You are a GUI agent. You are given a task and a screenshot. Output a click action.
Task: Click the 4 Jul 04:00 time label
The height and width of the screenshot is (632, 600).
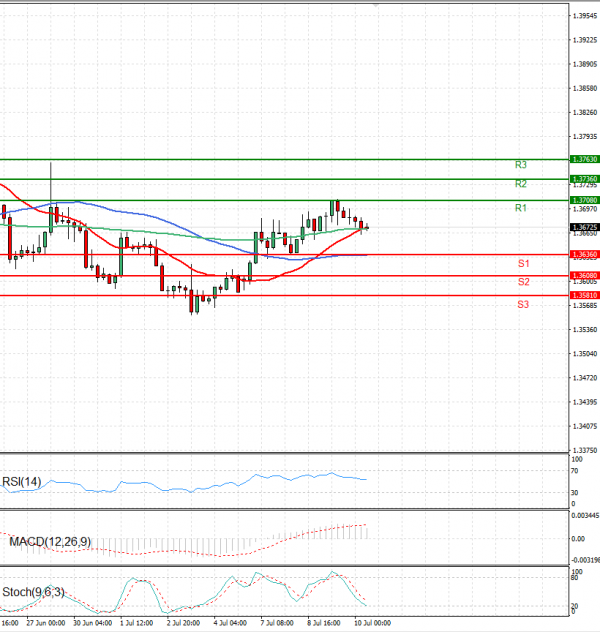pyautogui.click(x=230, y=623)
